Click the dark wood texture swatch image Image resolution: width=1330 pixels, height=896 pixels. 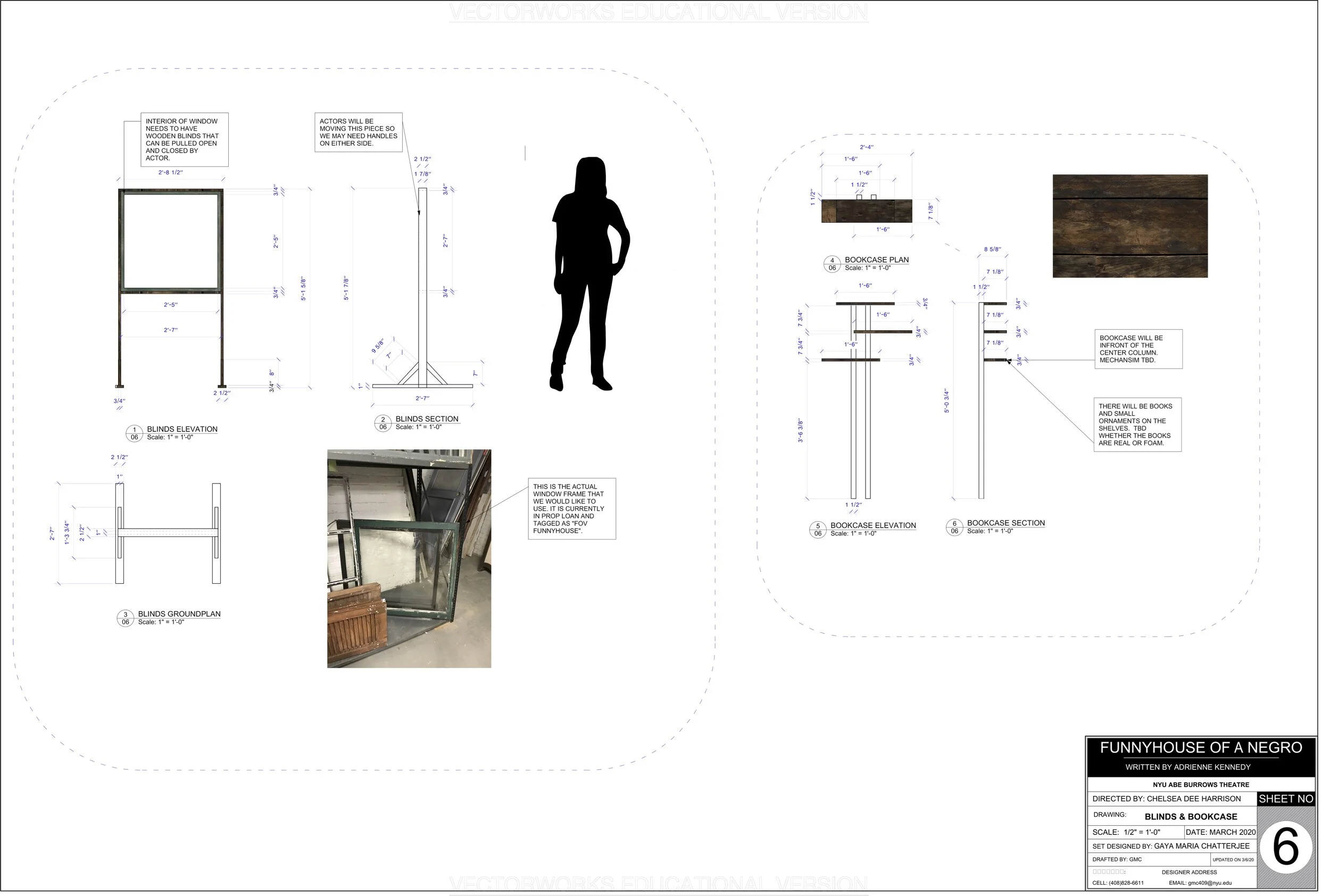[1129, 227]
